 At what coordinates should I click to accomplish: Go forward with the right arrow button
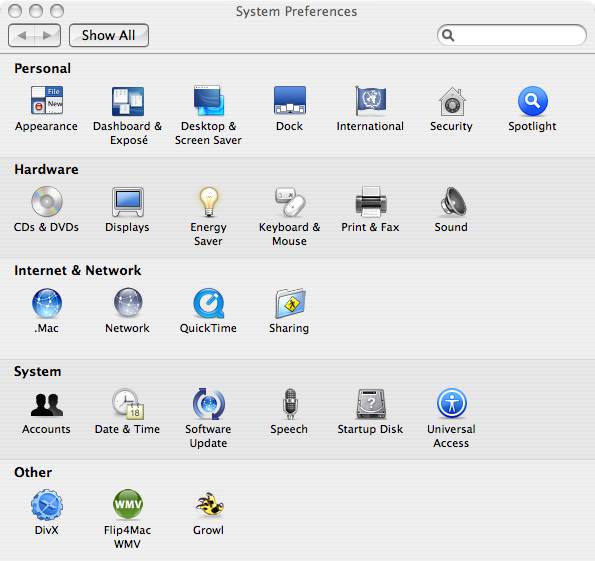click(x=47, y=36)
